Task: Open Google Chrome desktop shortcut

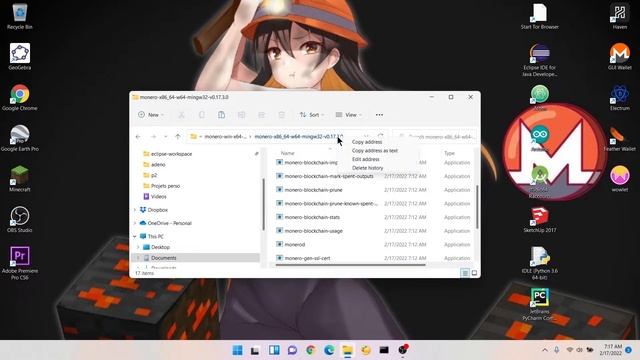Action: (20, 98)
